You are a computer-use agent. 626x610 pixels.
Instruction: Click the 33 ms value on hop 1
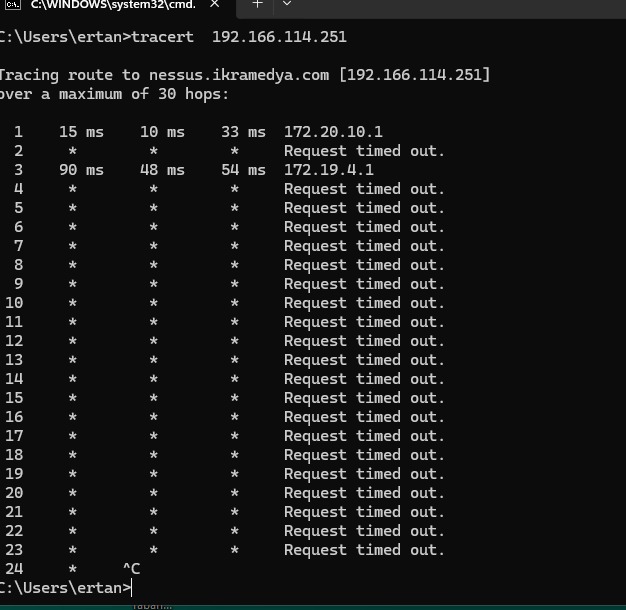[x=244, y=132]
